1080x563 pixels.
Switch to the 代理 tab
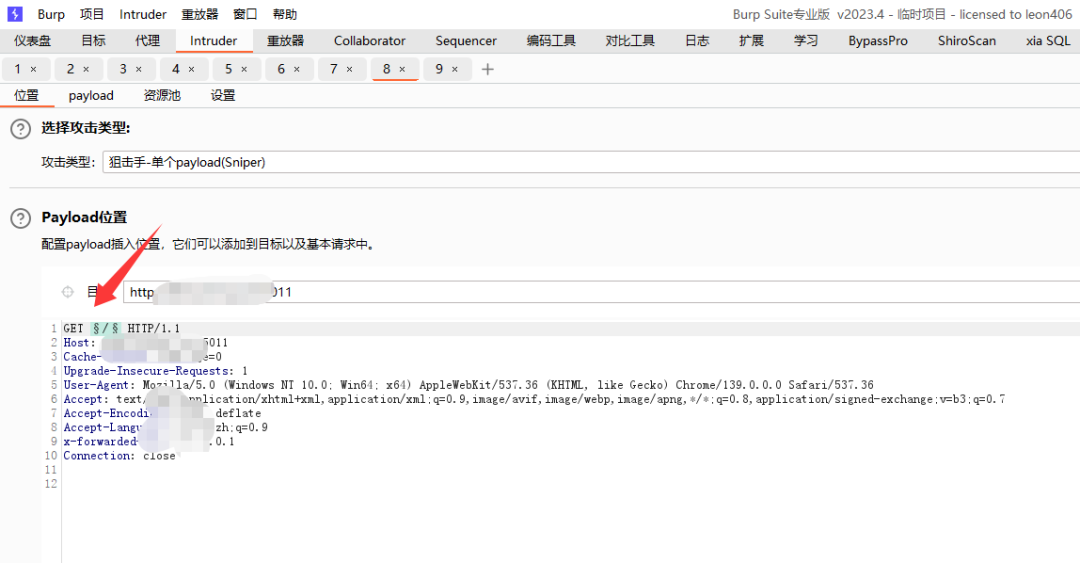pos(147,41)
